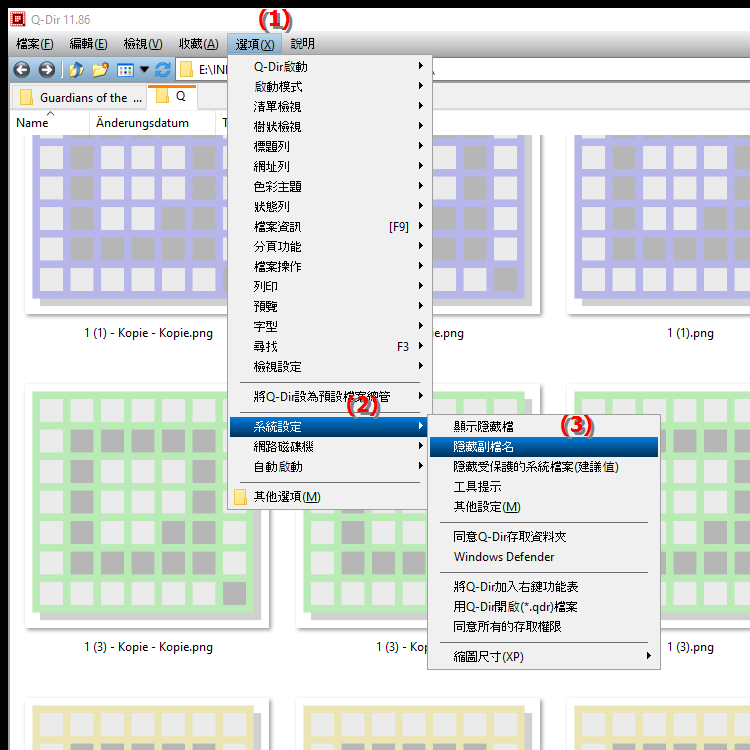Click the folder up-level icon
Screen dimensions: 750x750
click(77, 70)
